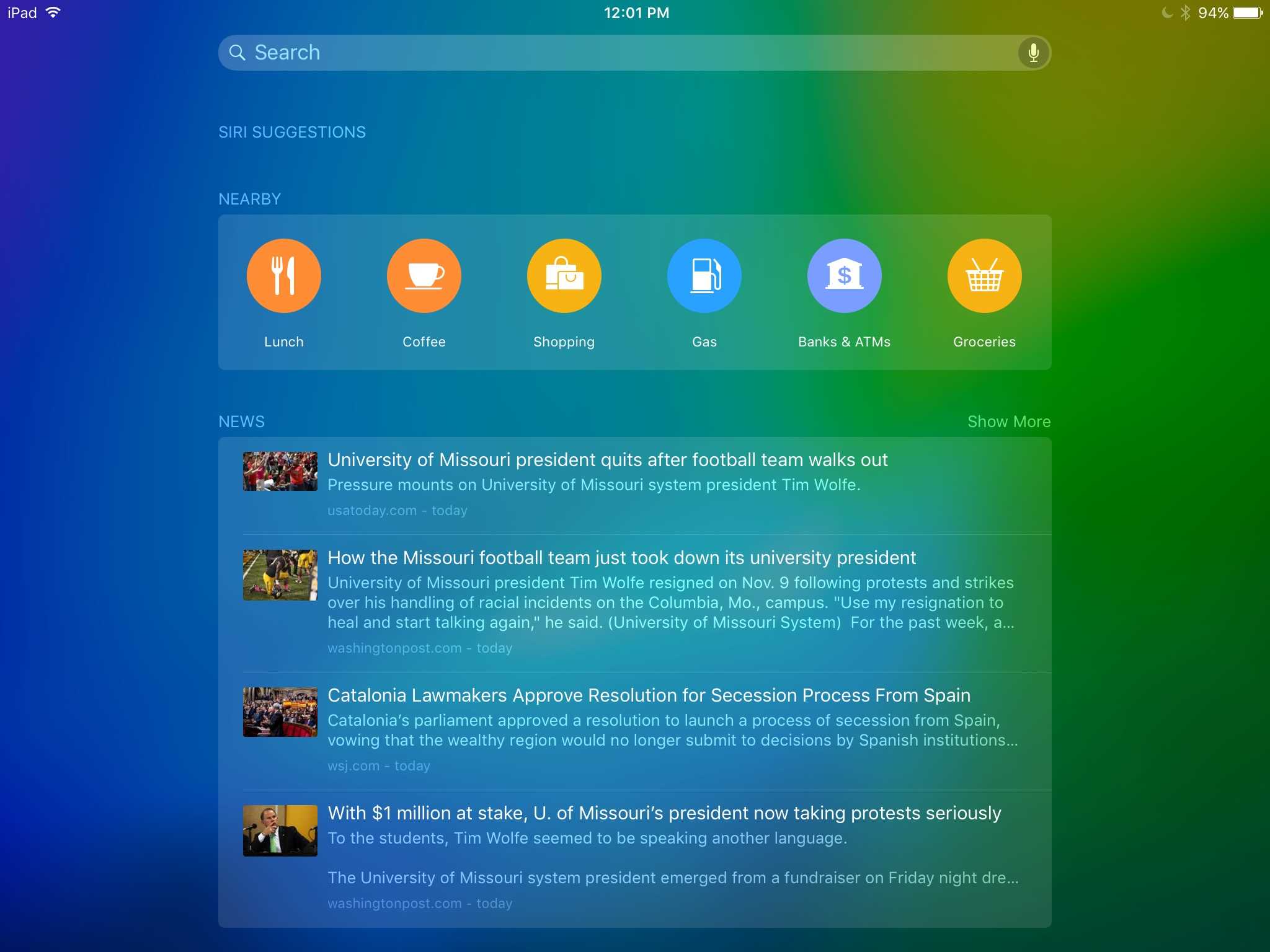Read Catalonia Lawmakers secession article

click(x=649, y=695)
